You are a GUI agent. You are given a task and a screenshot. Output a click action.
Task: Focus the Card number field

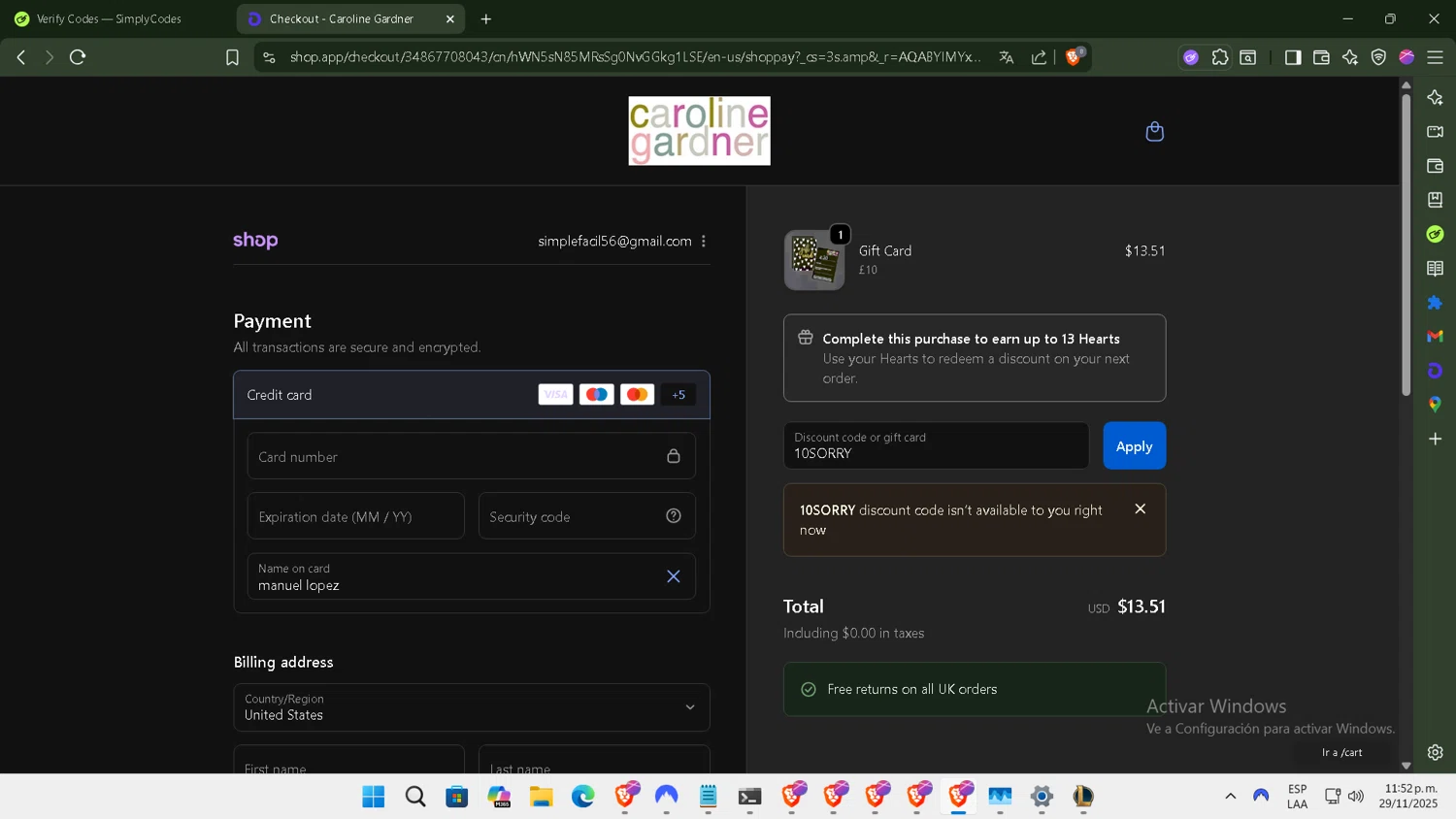click(x=471, y=456)
